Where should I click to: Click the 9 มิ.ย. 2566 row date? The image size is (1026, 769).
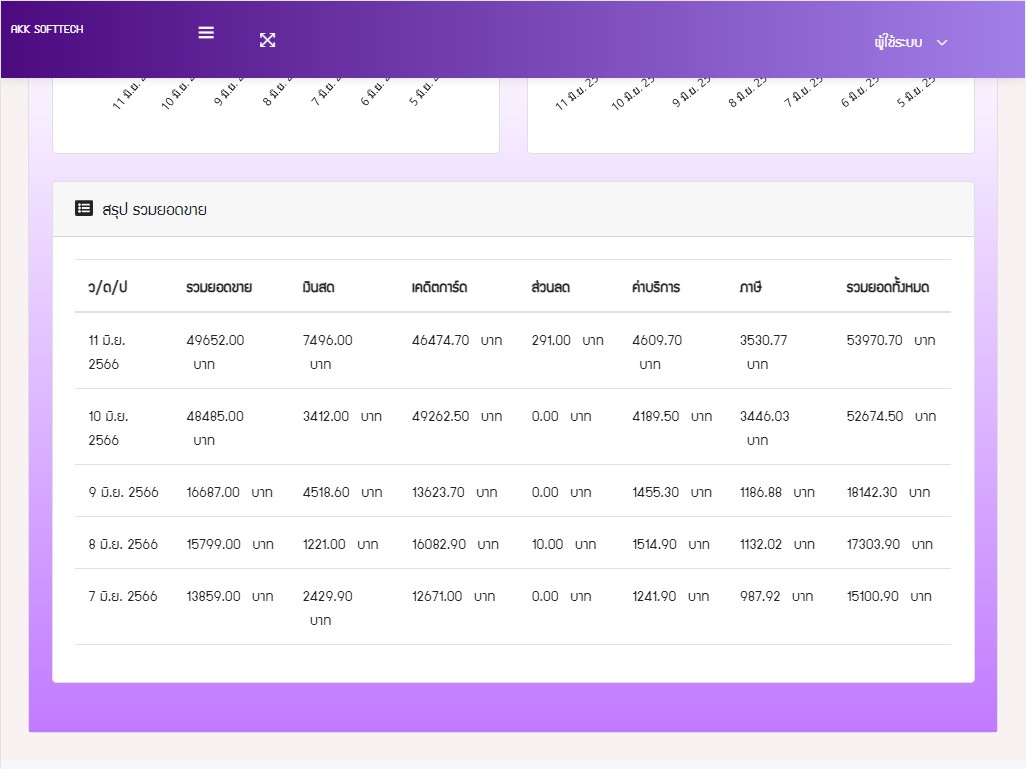tap(123, 492)
